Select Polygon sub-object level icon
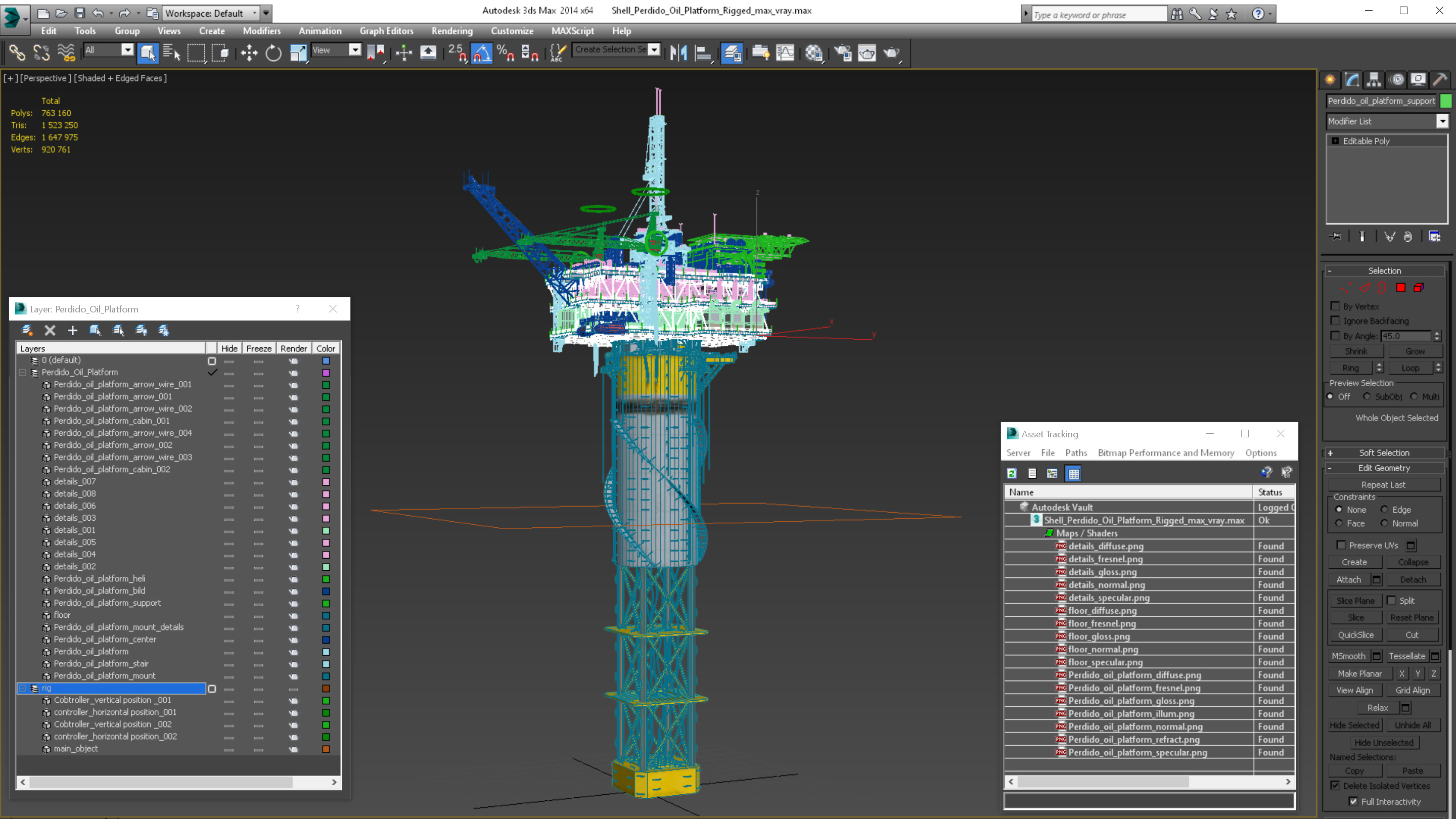 coord(1400,288)
